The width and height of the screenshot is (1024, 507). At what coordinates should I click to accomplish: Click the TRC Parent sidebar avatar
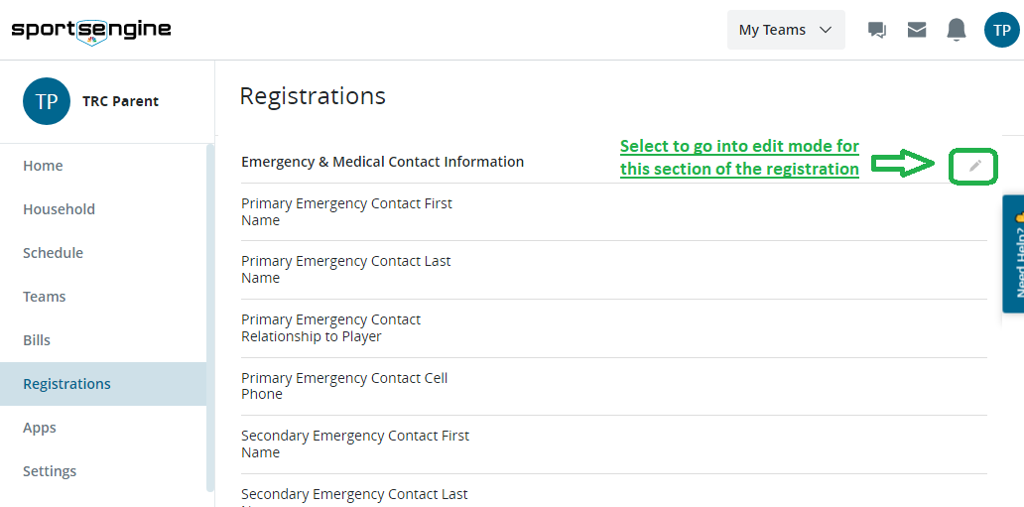click(x=46, y=101)
